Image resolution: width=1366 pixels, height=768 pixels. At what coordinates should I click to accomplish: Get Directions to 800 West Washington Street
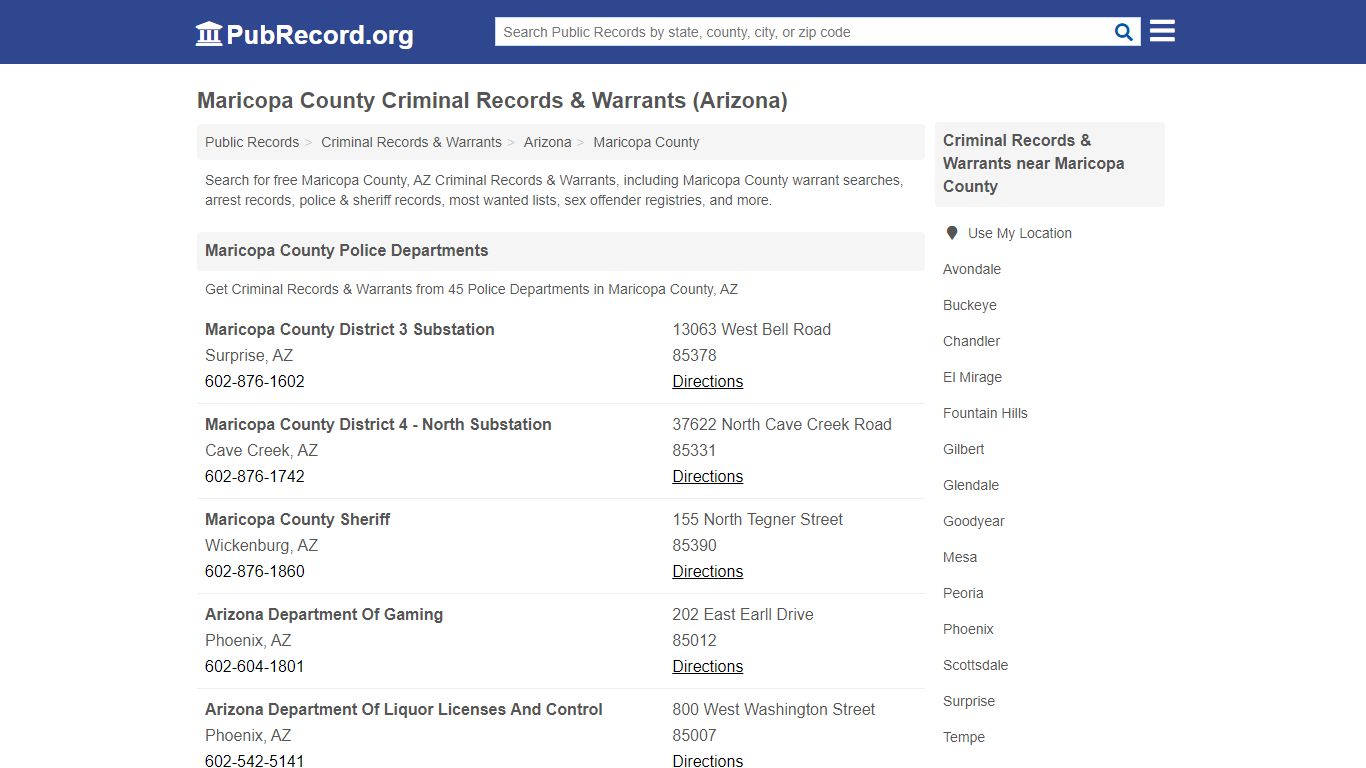tap(707, 760)
